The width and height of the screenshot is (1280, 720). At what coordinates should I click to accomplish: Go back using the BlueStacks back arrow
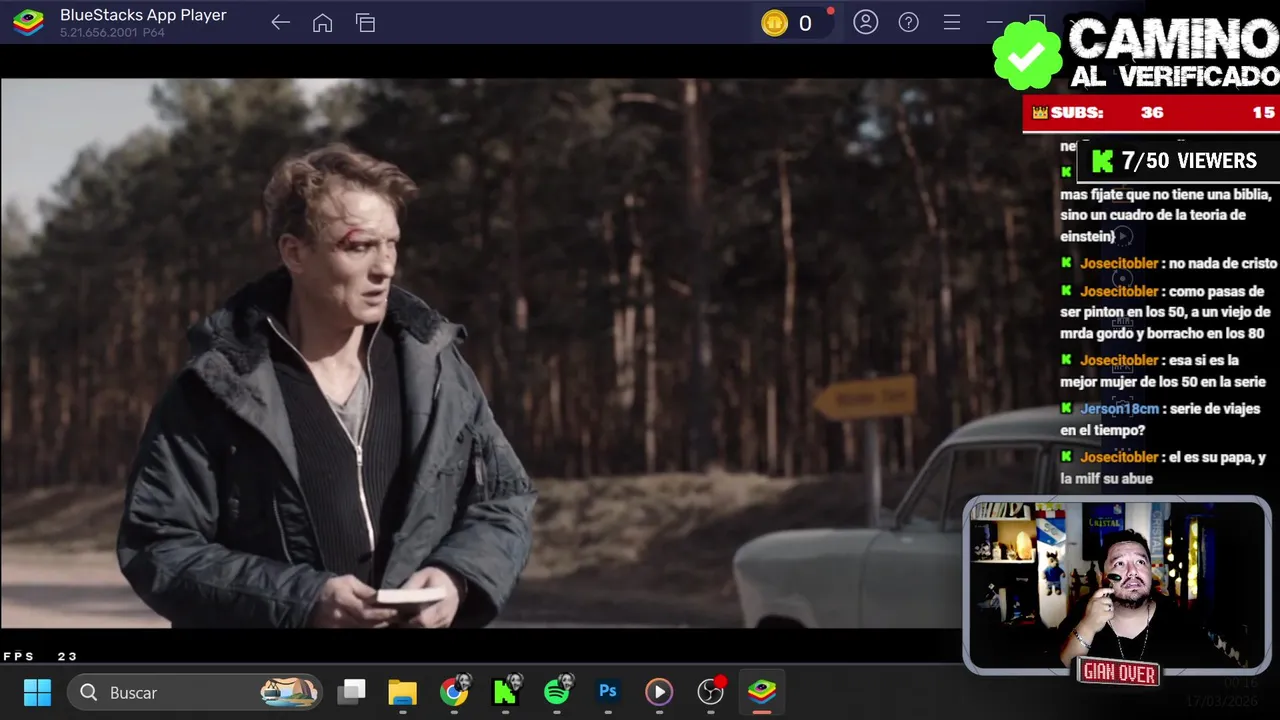280,23
